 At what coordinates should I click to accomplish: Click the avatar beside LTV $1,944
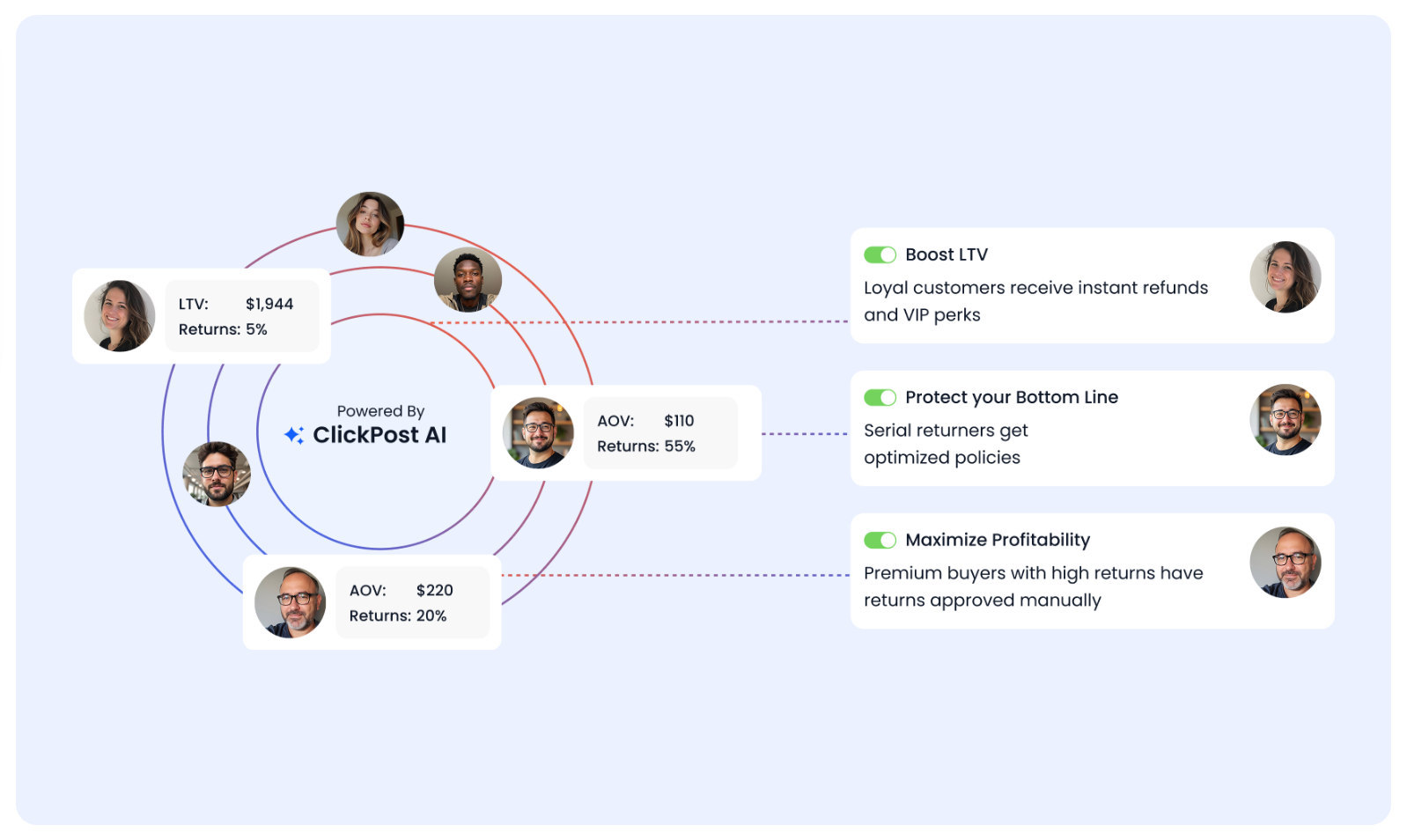[x=120, y=316]
